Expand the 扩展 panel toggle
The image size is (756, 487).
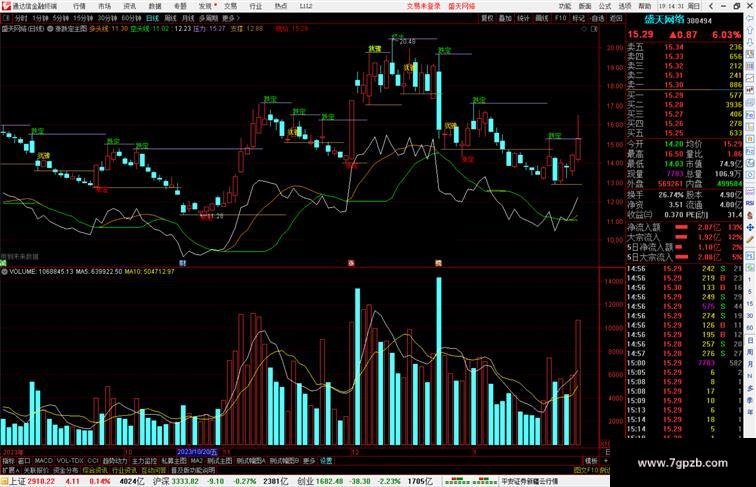click(10, 470)
